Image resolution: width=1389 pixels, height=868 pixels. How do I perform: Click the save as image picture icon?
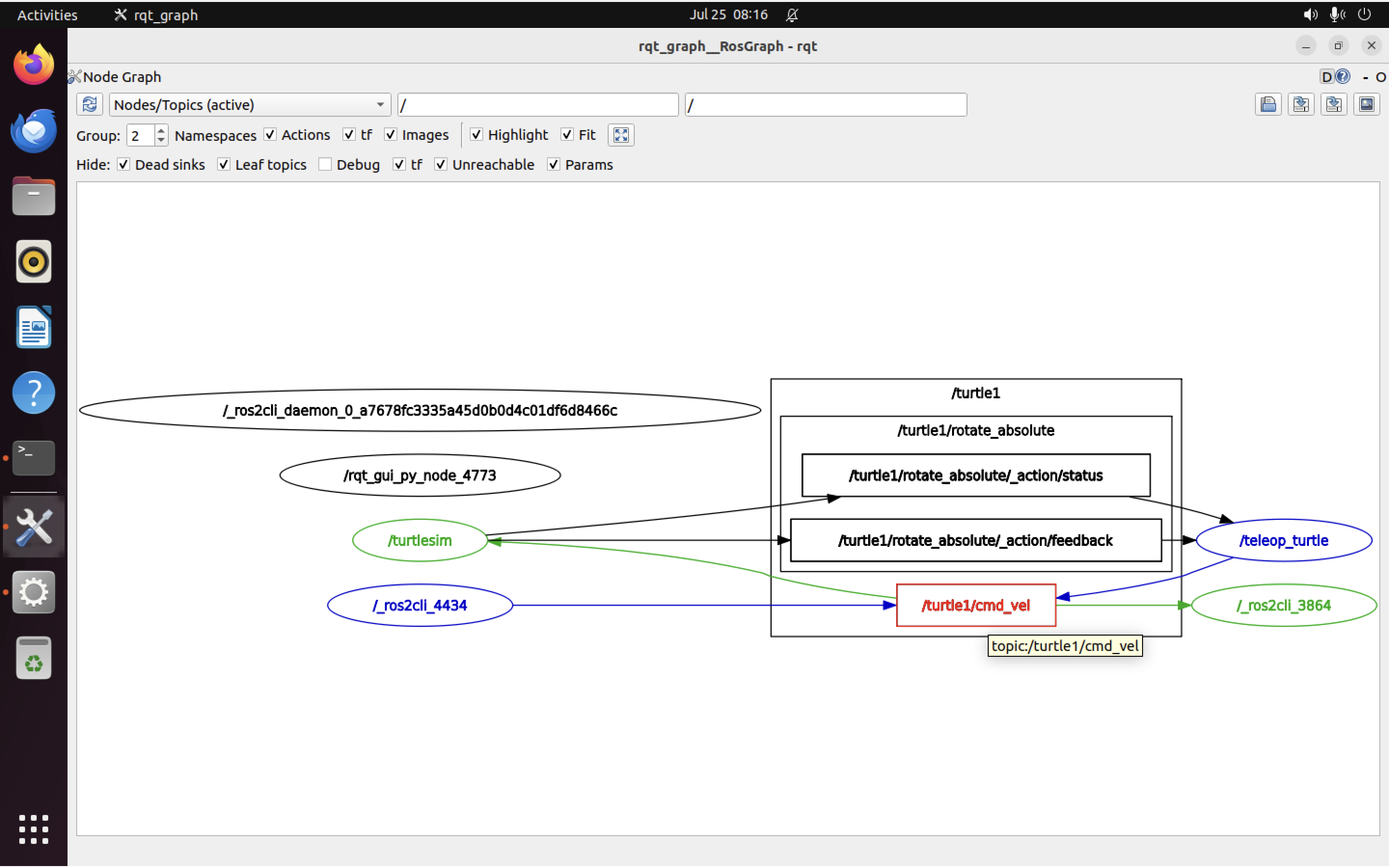click(x=1366, y=105)
